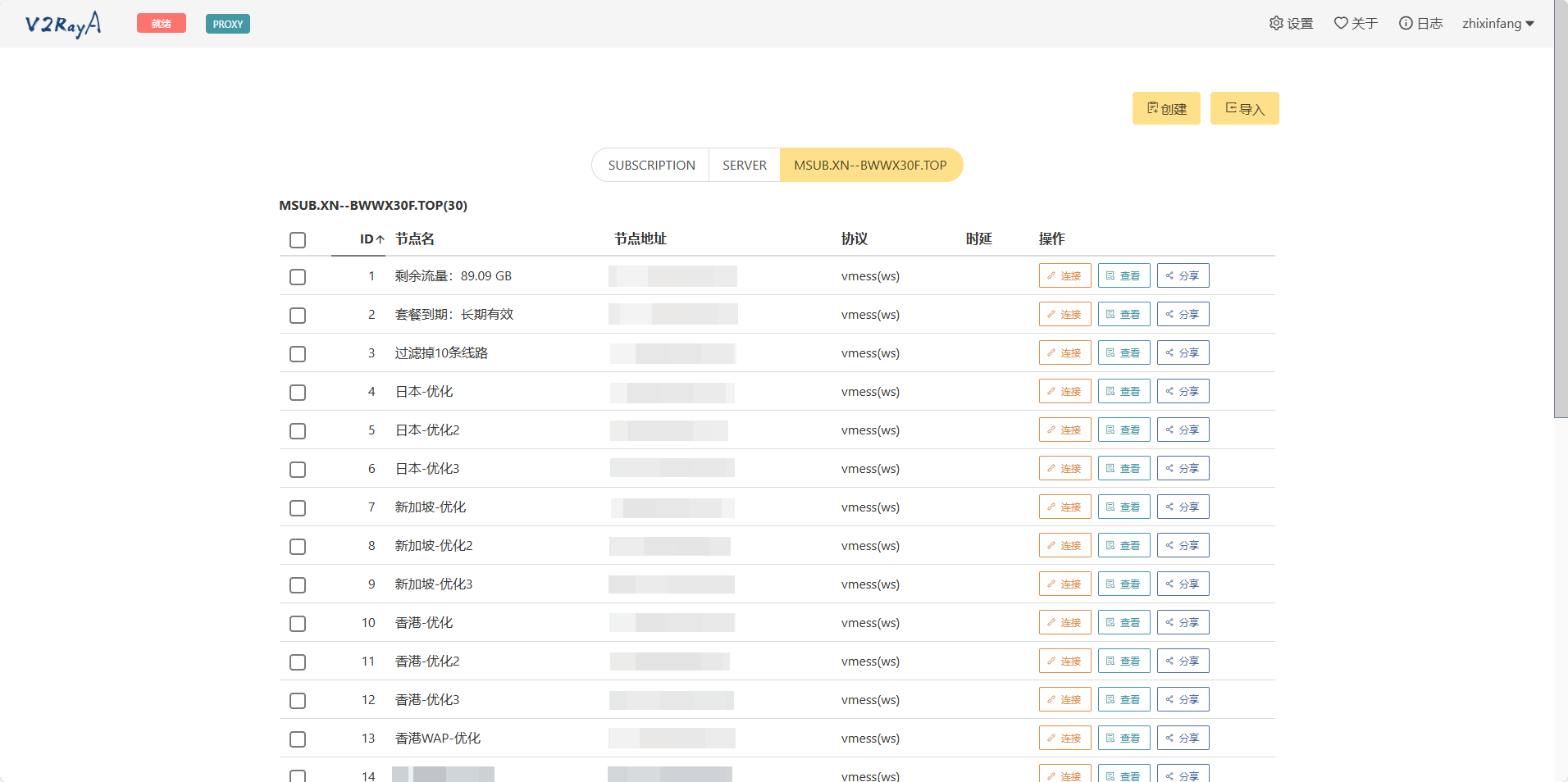
Task: Select the checkbox for 新加坡-优化3
Action: 298,585
